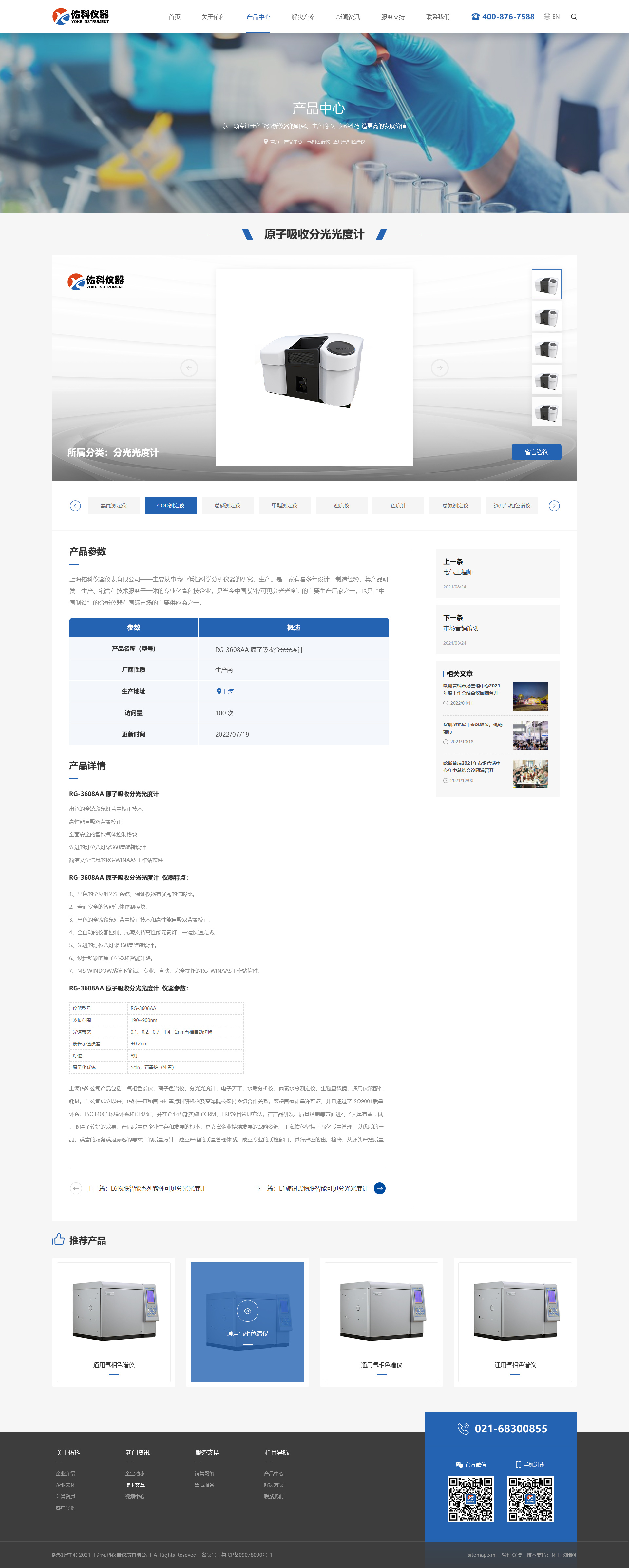Click the blue right arrow beside 下一篇
629x1568 pixels.
pos(380,1188)
